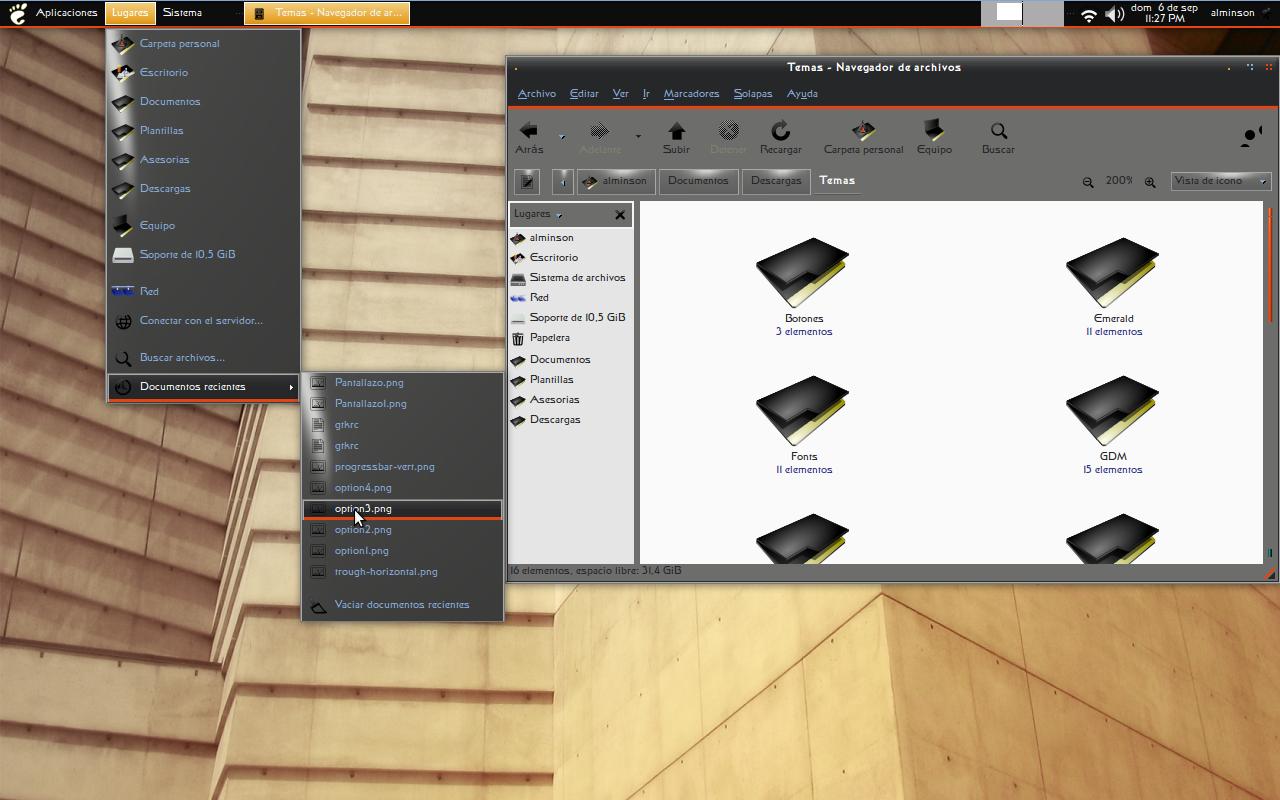
Task: Click the zoom out magnifier icon
Action: [1088, 182]
